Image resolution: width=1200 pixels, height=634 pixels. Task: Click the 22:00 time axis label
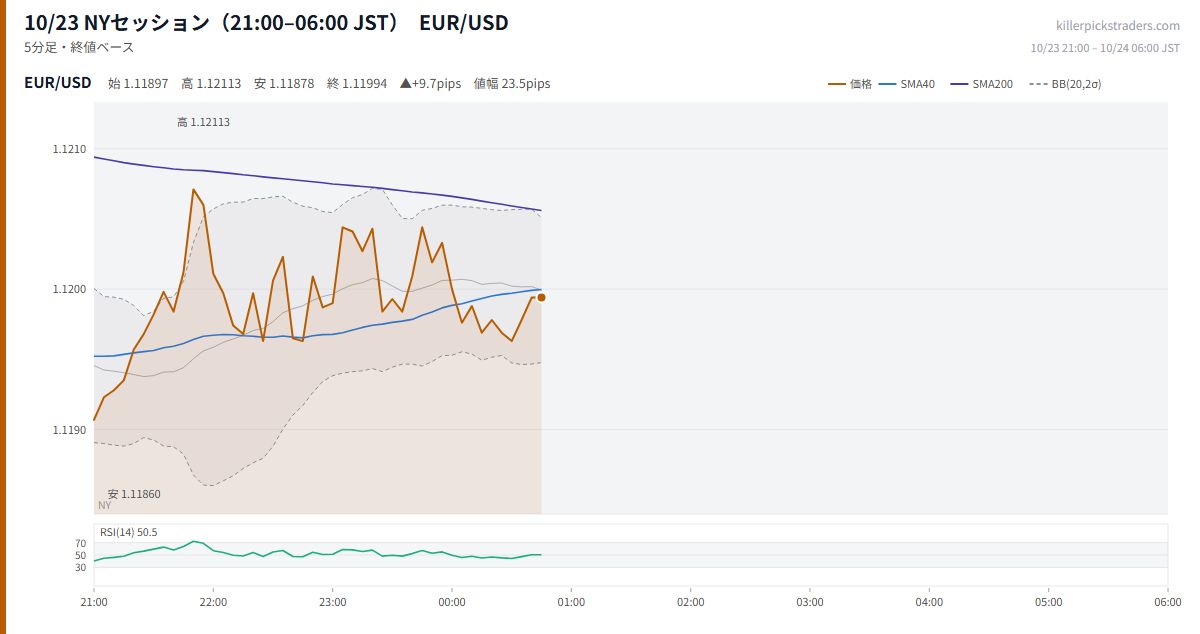[213, 602]
